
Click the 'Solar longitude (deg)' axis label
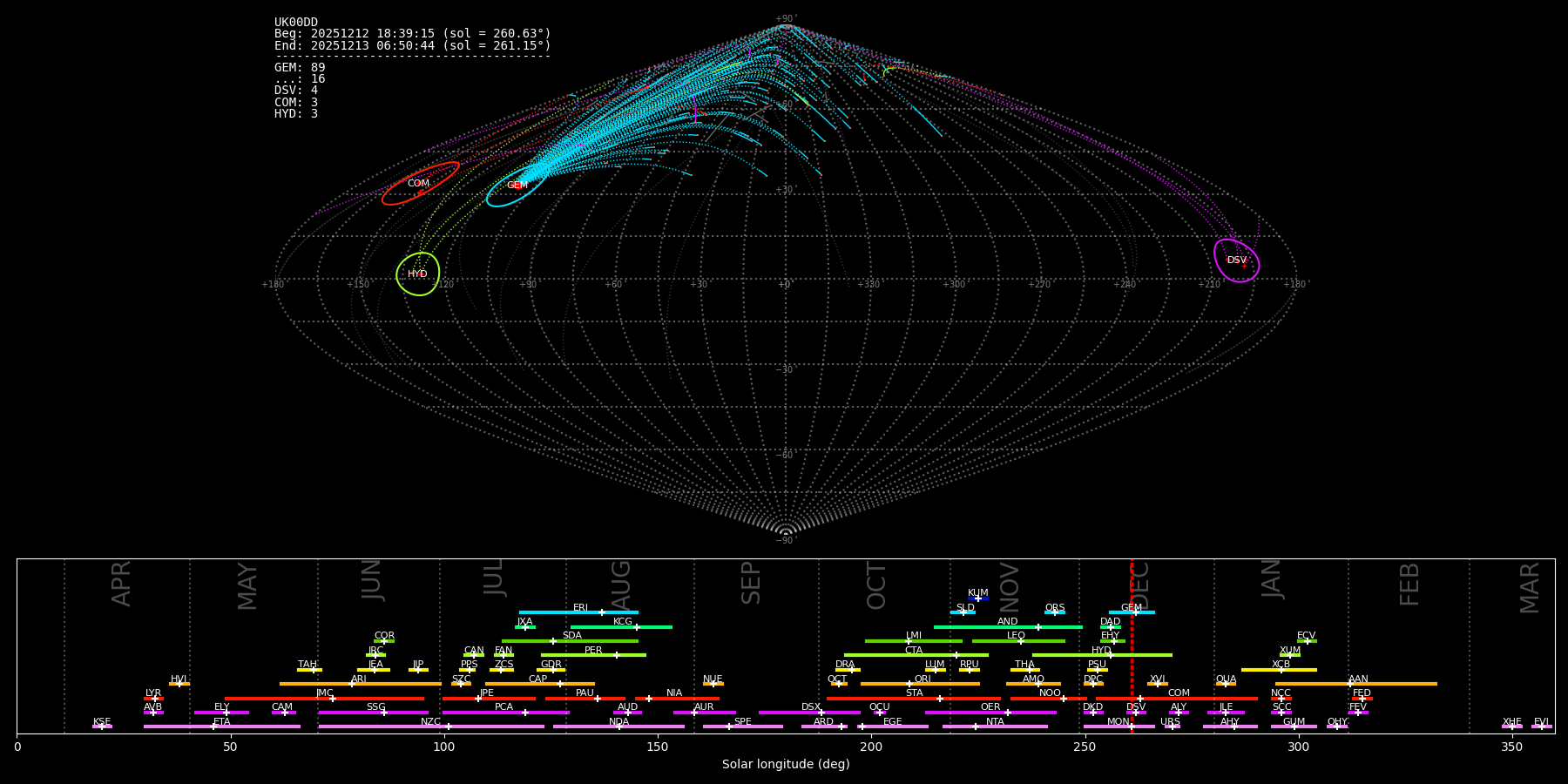(785, 765)
